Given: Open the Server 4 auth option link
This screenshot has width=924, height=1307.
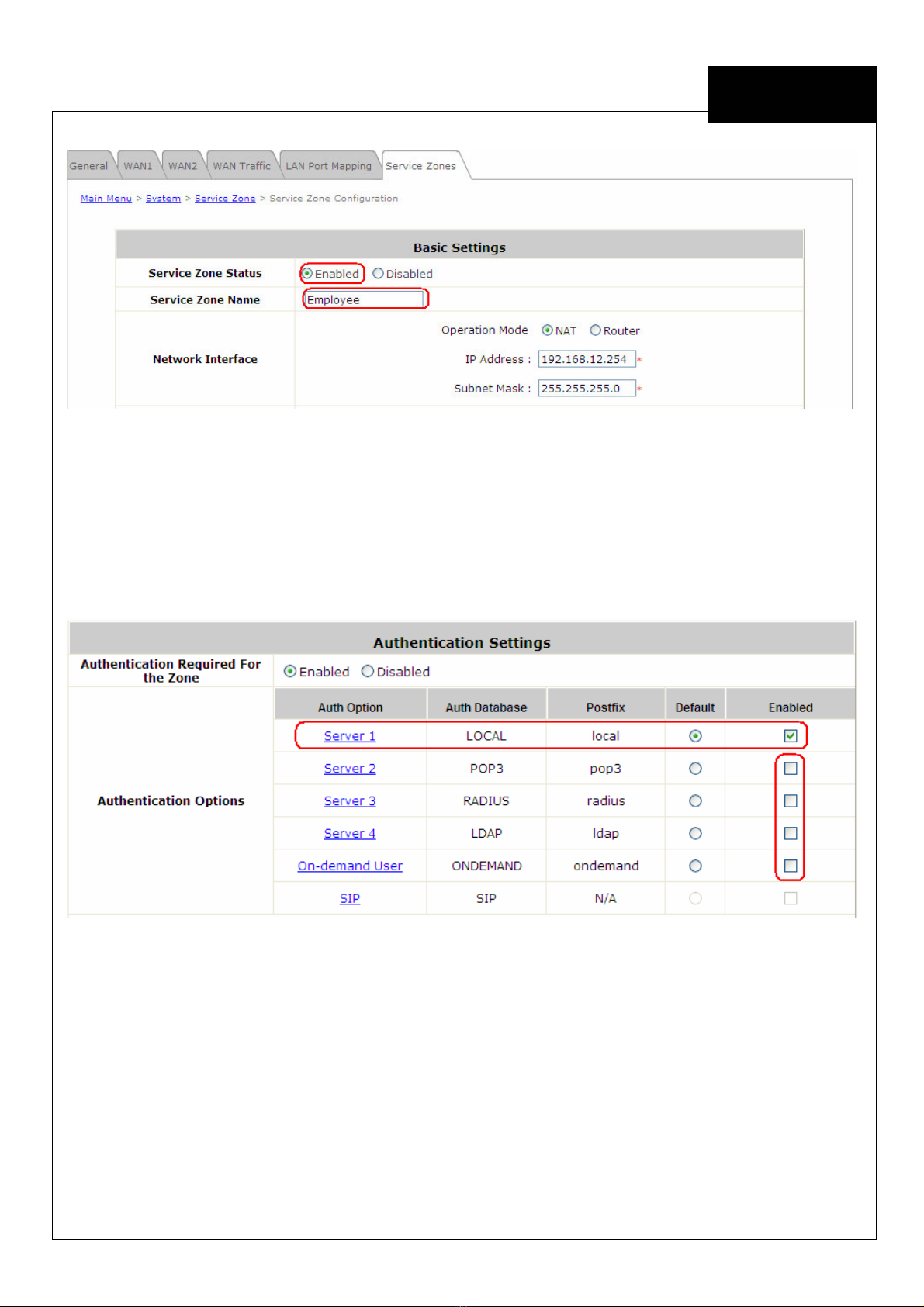Looking at the screenshot, I should (350, 834).
